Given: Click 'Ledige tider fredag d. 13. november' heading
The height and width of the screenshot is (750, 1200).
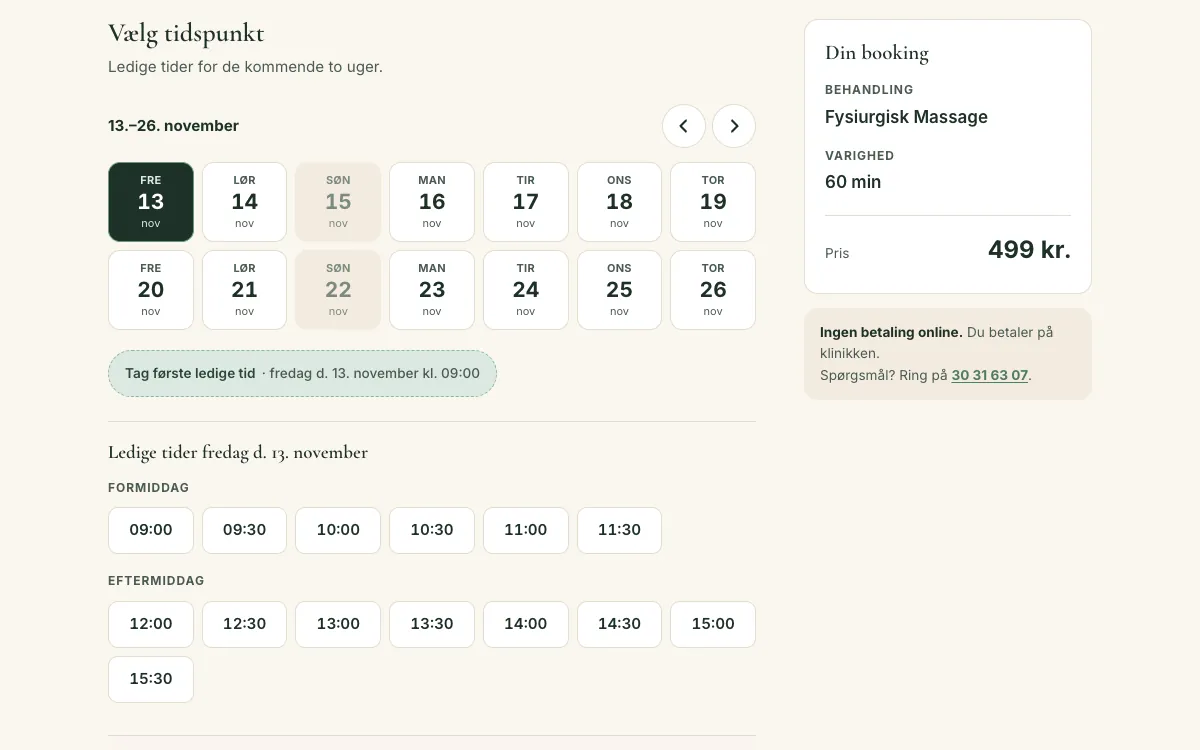Looking at the screenshot, I should pyautogui.click(x=238, y=452).
